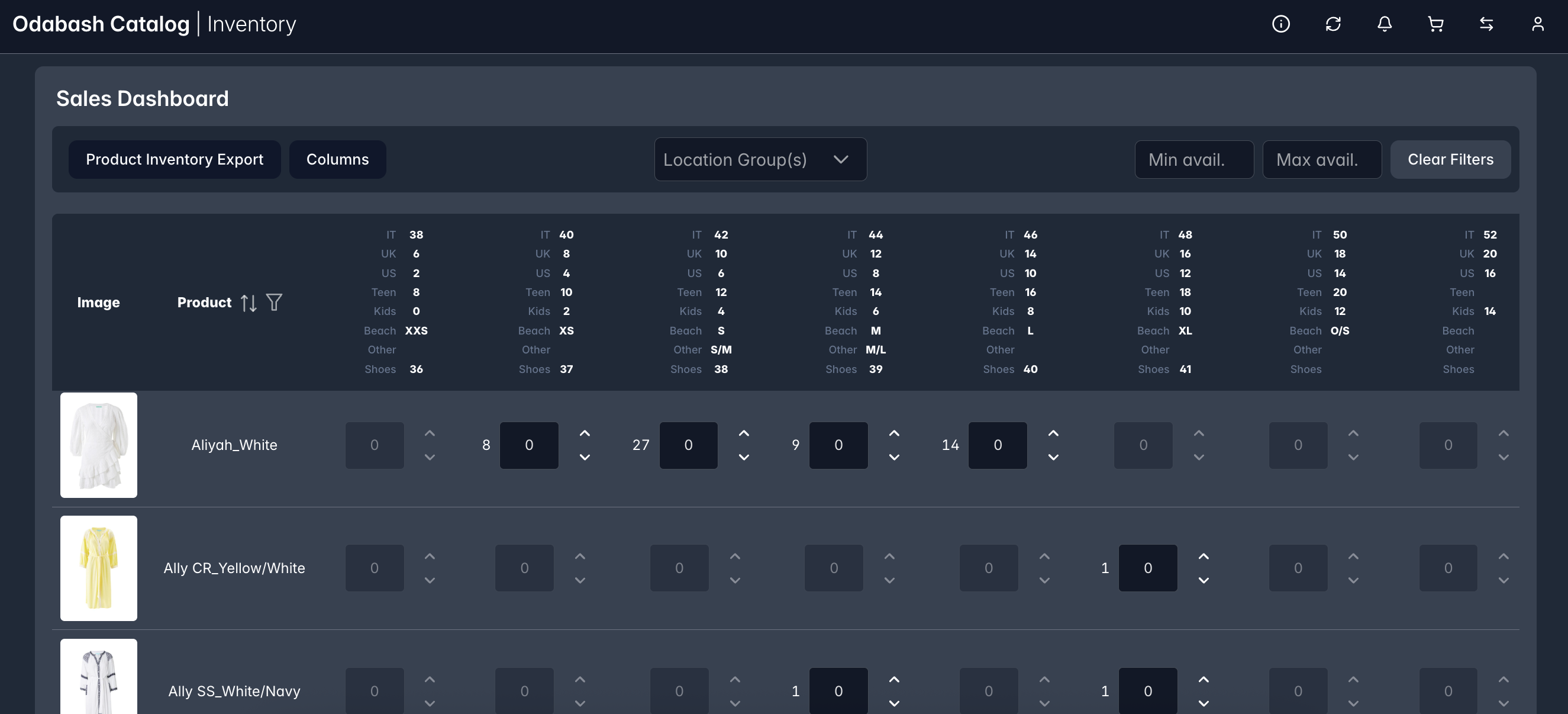Image resolution: width=1568 pixels, height=714 pixels.
Task: Click the Min avail. input field
Action: (1193, 160)
